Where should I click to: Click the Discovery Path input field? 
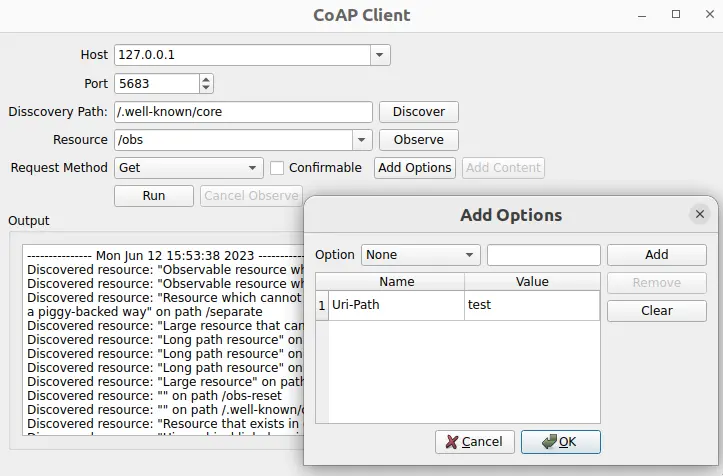[243, 112]
